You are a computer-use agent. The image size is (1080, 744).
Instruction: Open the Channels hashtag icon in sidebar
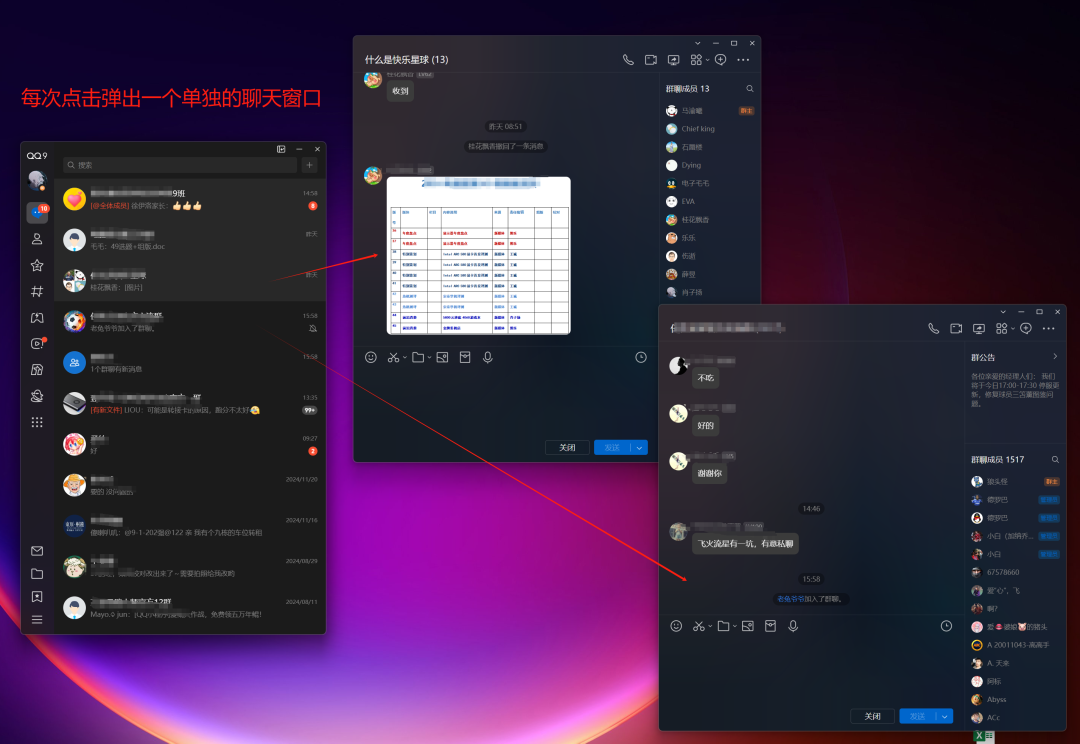(37, 291)
